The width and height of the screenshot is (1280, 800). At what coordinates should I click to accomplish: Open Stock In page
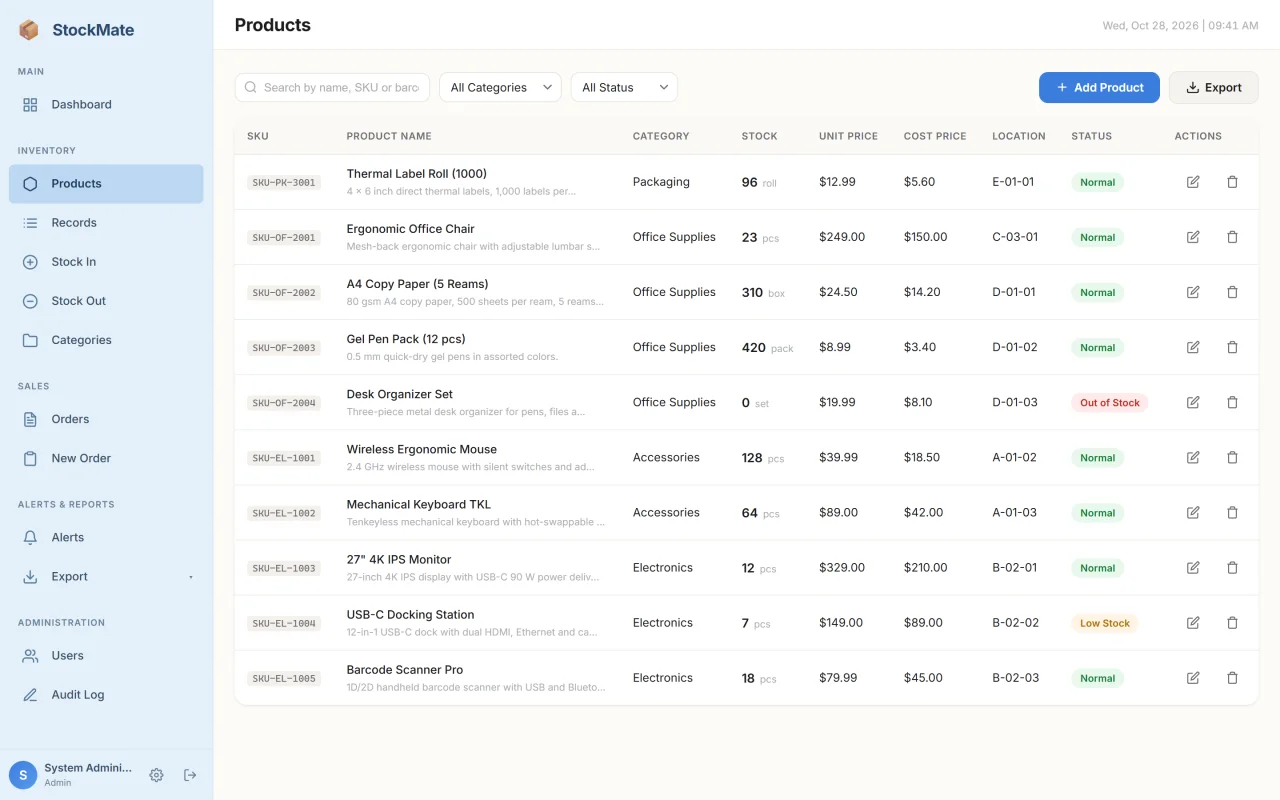[106, 261]
